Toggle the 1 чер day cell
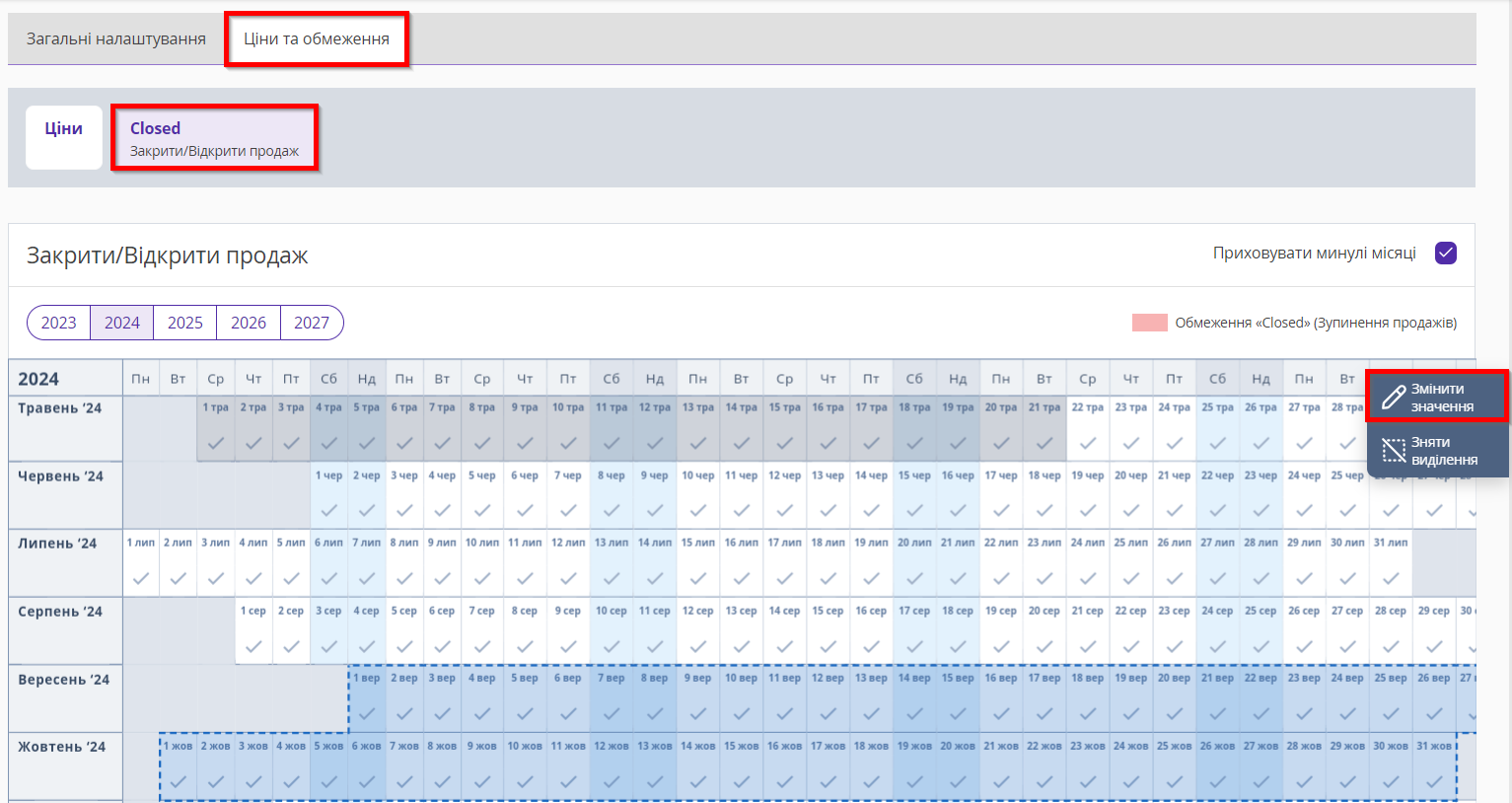This screenshot has width=1512, height=803. pyautogui.click(x=329, y=496)
